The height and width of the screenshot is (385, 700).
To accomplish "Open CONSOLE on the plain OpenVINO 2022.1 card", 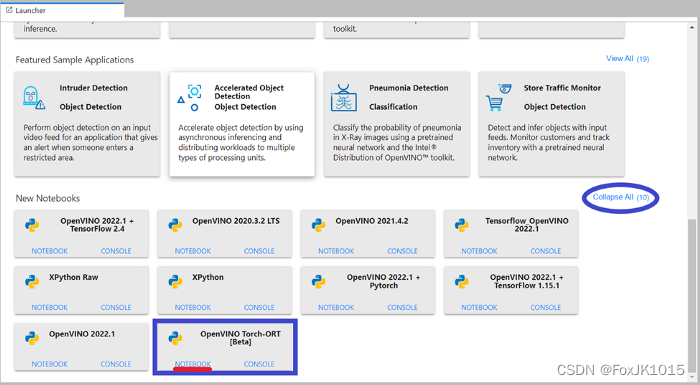I will pos(116,364).
